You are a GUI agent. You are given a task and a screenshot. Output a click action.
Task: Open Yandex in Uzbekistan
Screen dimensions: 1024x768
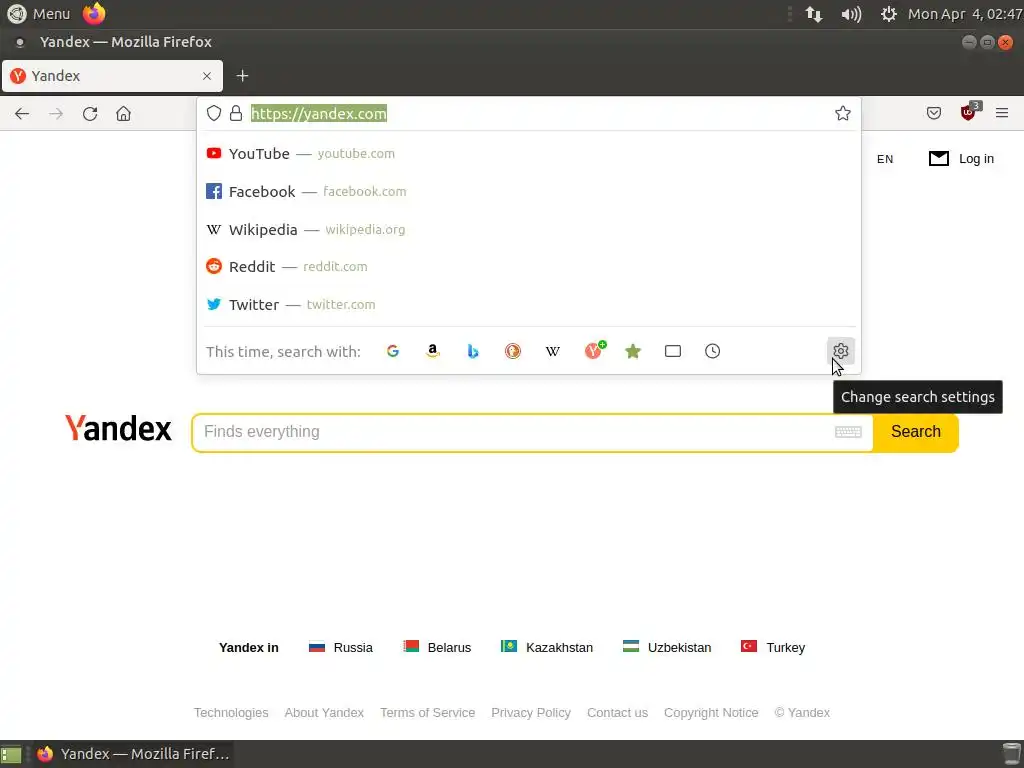tap(667, 647)
